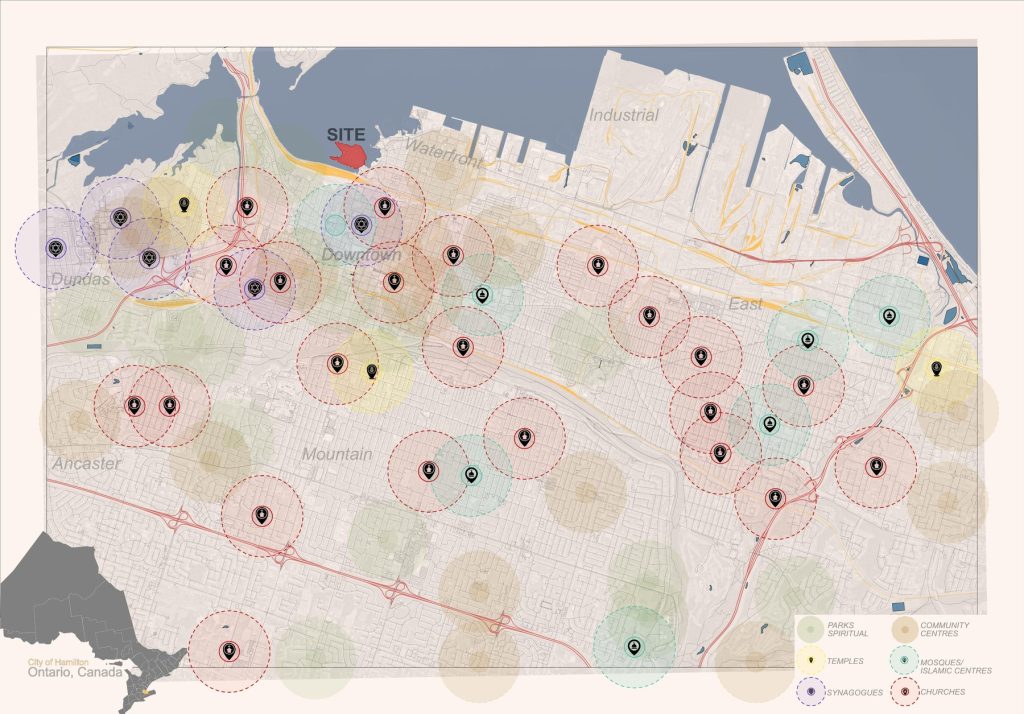Click the mosque marker east of Mountain label
This screenshot has height=714, width=1024.
click(472, 475)
